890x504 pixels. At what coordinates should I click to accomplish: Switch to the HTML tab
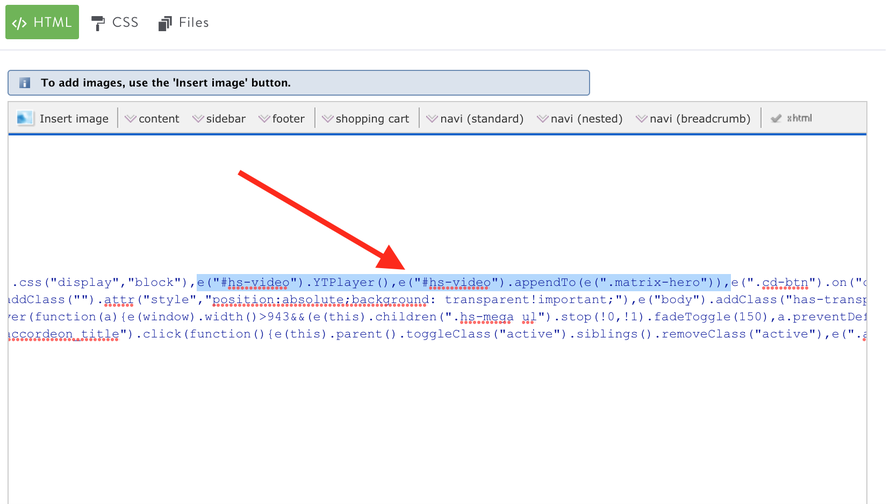42,22
